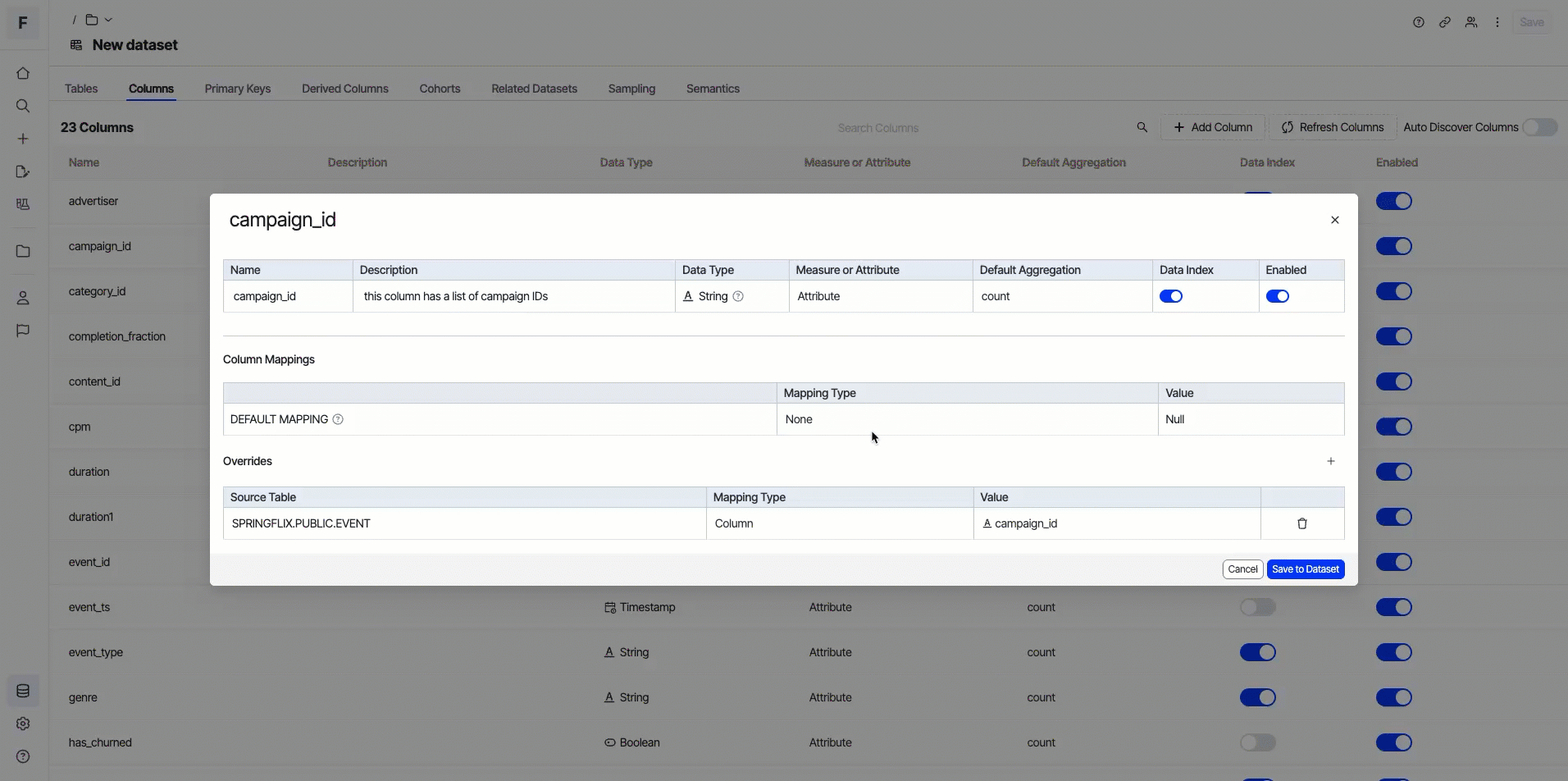Viewport: 1568px width, 781px height.
Task: Click the Refresh Columns button
Action: [x=1333, y=127]
